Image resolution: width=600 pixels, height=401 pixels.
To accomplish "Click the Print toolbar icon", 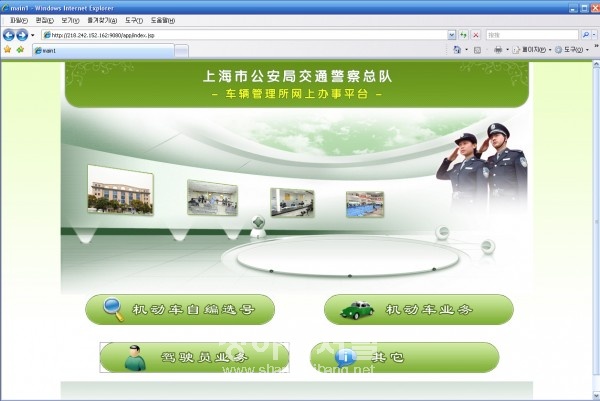I will click(x=498, y=50).
